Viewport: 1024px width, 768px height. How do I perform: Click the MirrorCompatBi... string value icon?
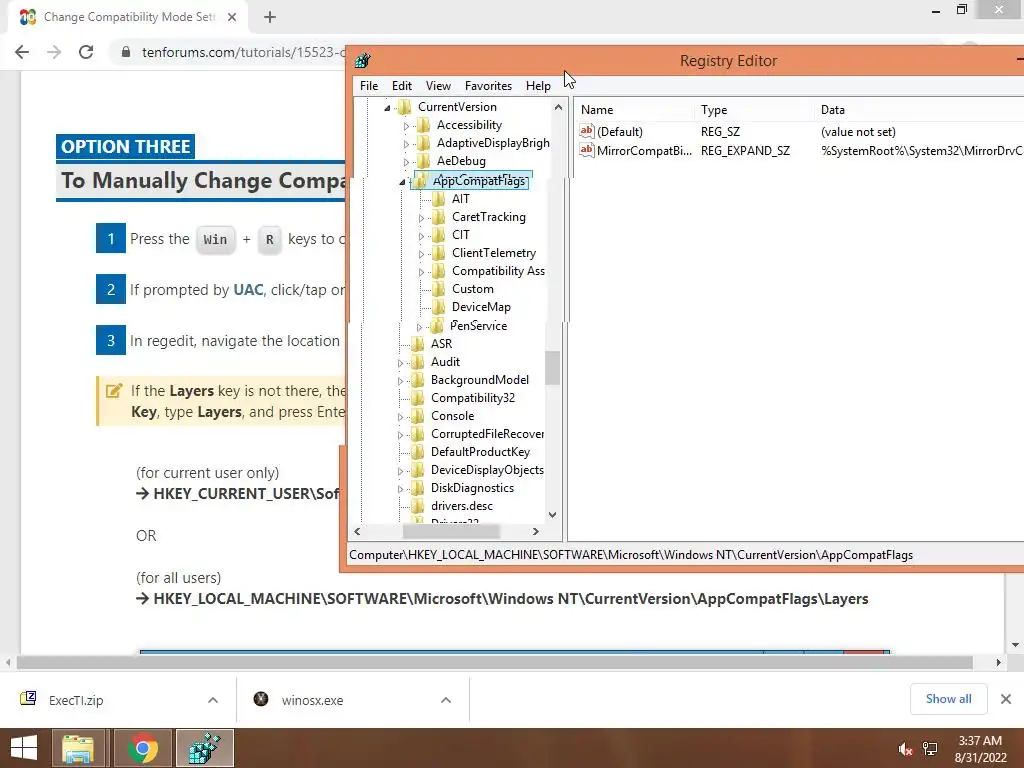pos(586,150)
